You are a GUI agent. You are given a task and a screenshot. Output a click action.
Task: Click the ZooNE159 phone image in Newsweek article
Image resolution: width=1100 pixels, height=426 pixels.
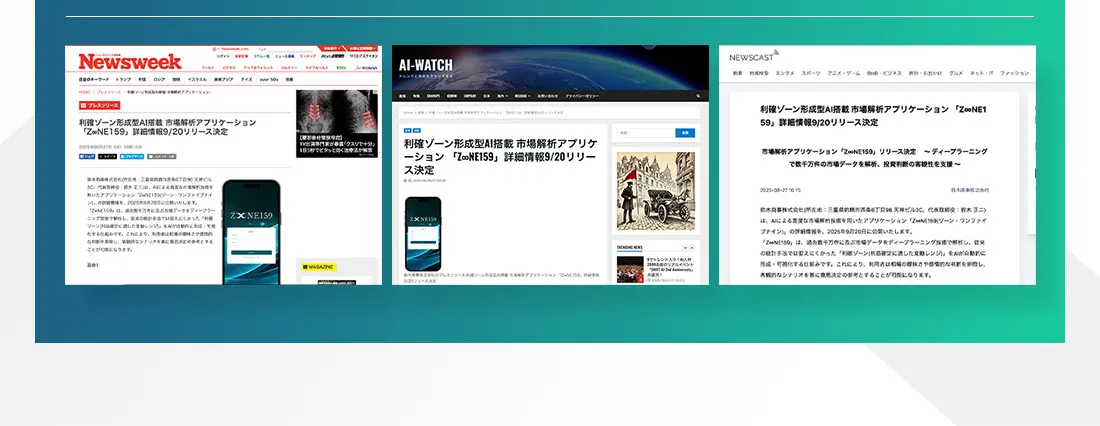click(251, 232)
